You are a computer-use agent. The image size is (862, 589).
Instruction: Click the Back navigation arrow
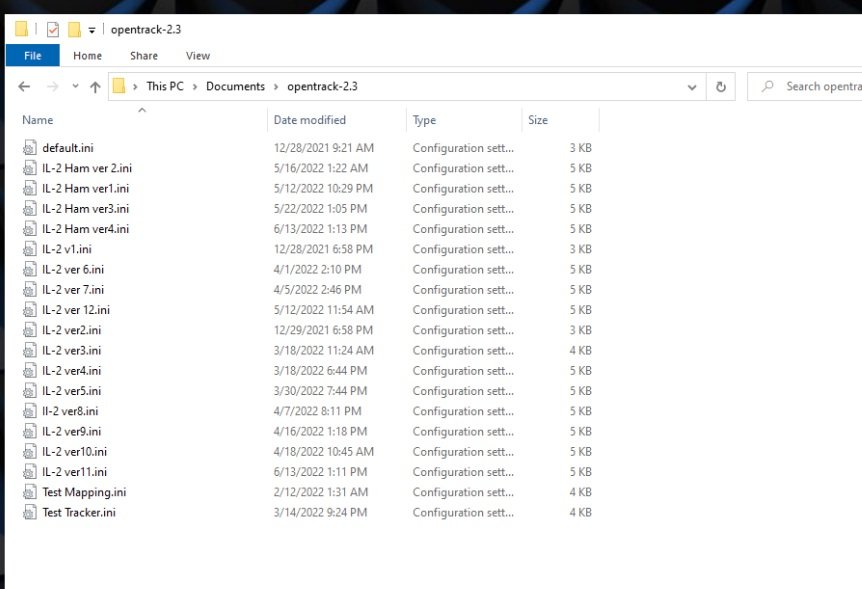[24, 87]
